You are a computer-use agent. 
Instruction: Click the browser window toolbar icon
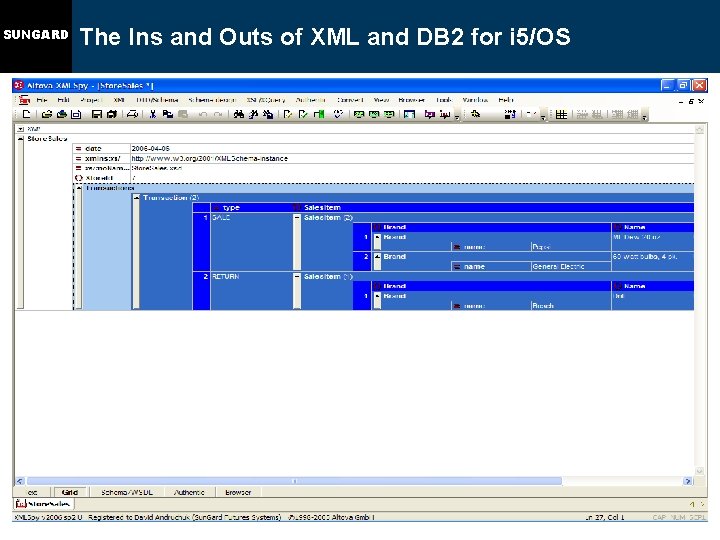point(409,114)
